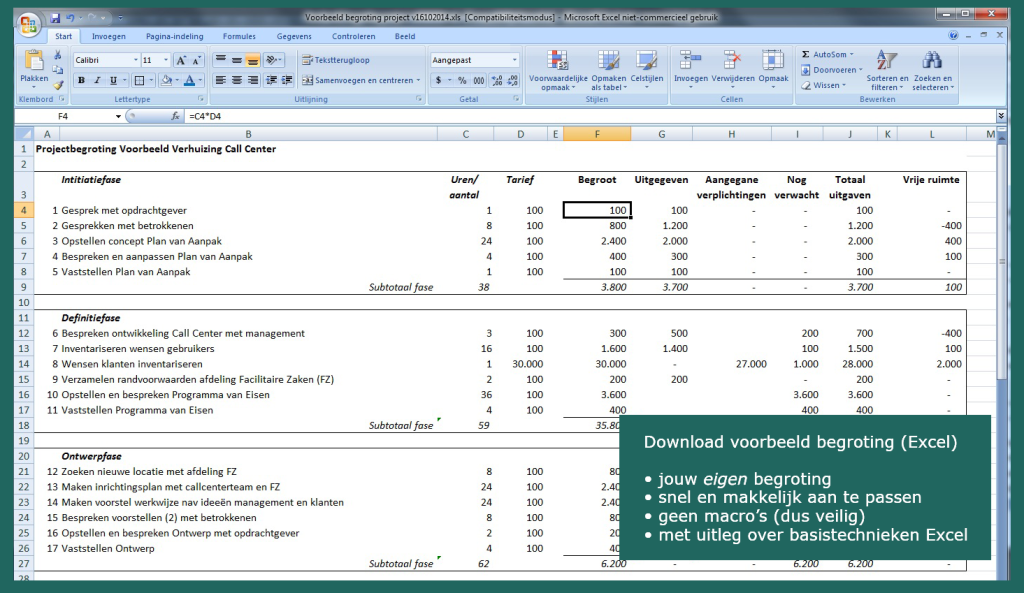Switch to the Beeld ribbon tab
1024x593 pixels.
[405, 37]
